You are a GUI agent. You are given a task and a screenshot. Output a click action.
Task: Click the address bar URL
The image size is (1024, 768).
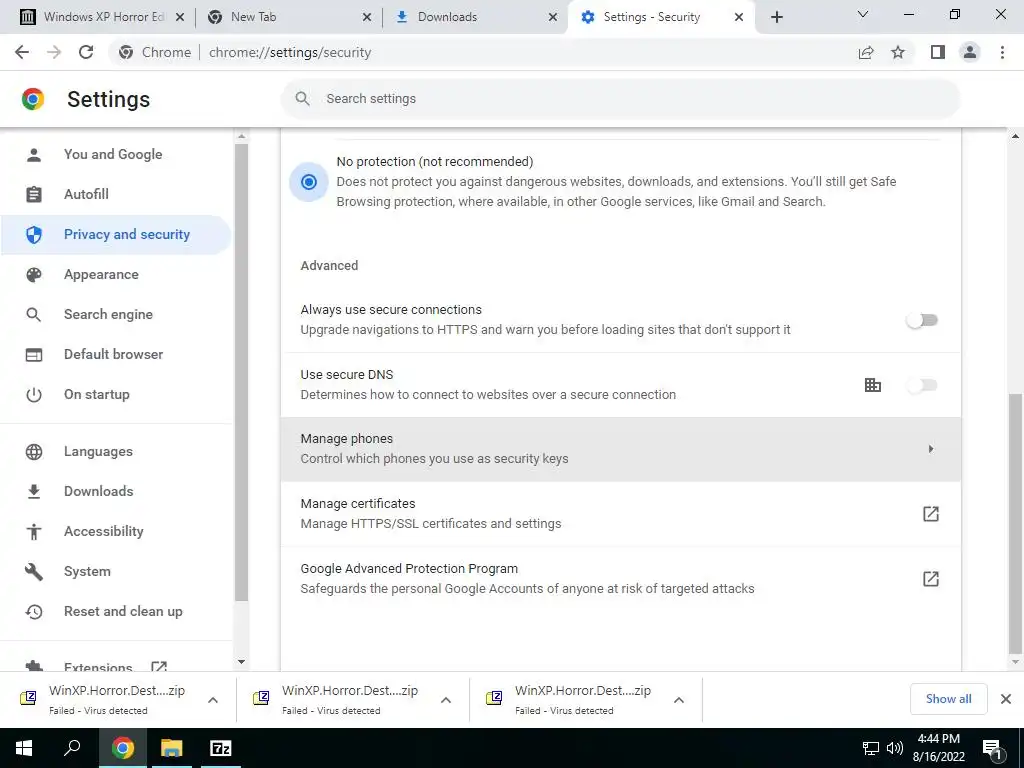pyautogui.click(x=290, y=52)
